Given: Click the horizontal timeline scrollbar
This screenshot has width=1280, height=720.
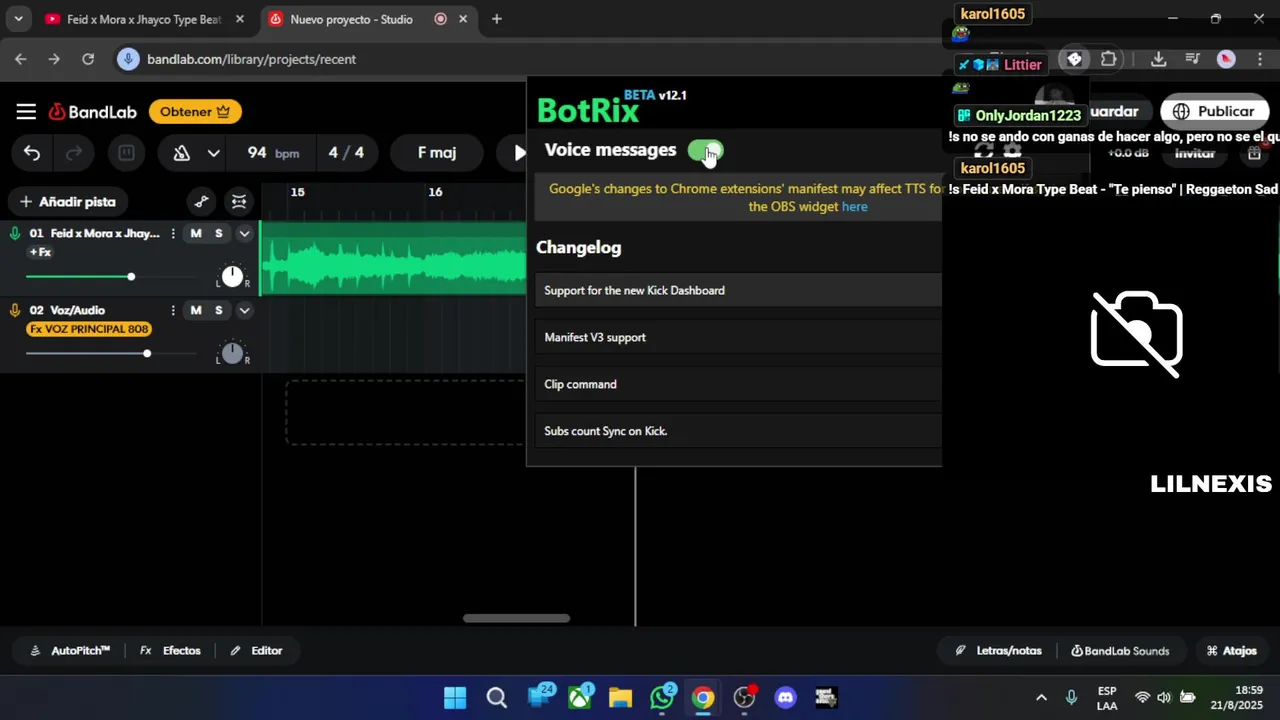Looking at the screenshot, I should (516, 618).
